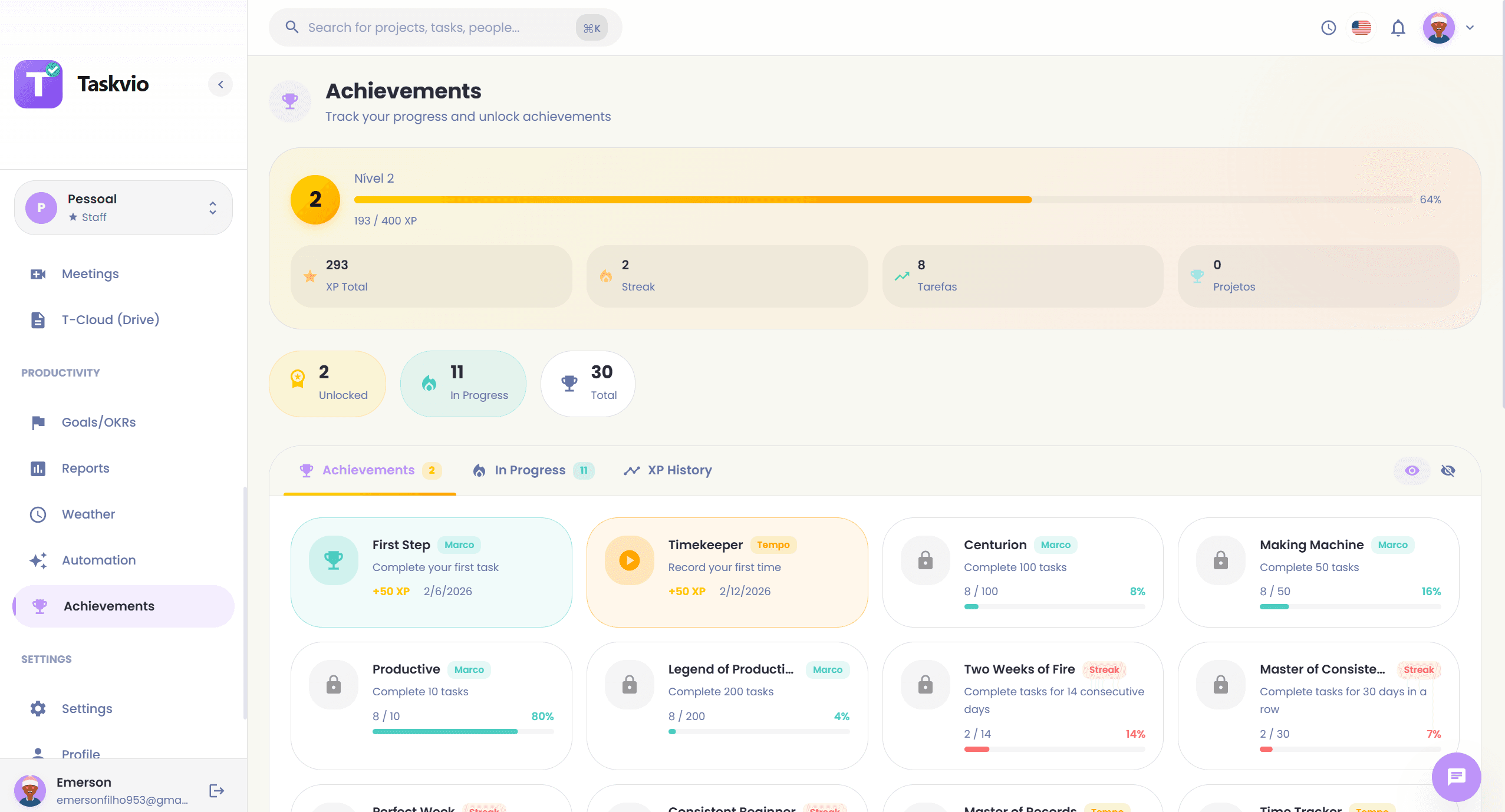Open the Achievements trophy icon in sidebar
This screenshot has width=1505, height=812.
click(x=38, y=606)
